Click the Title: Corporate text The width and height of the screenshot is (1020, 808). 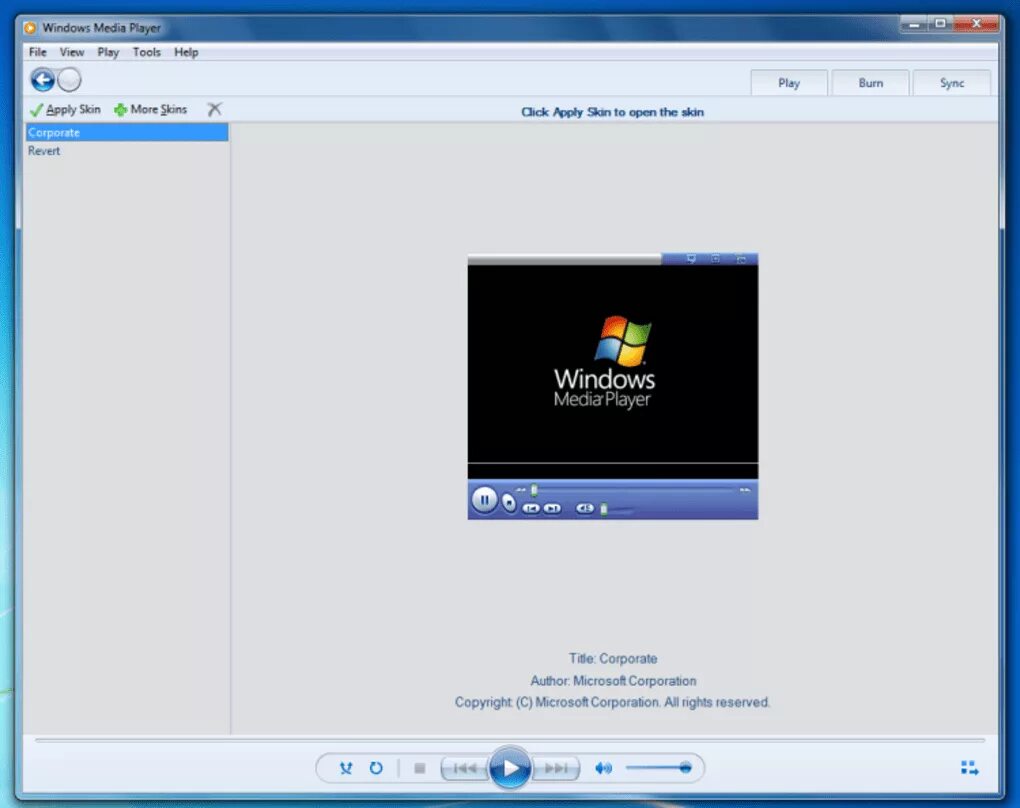pos(613,658)
